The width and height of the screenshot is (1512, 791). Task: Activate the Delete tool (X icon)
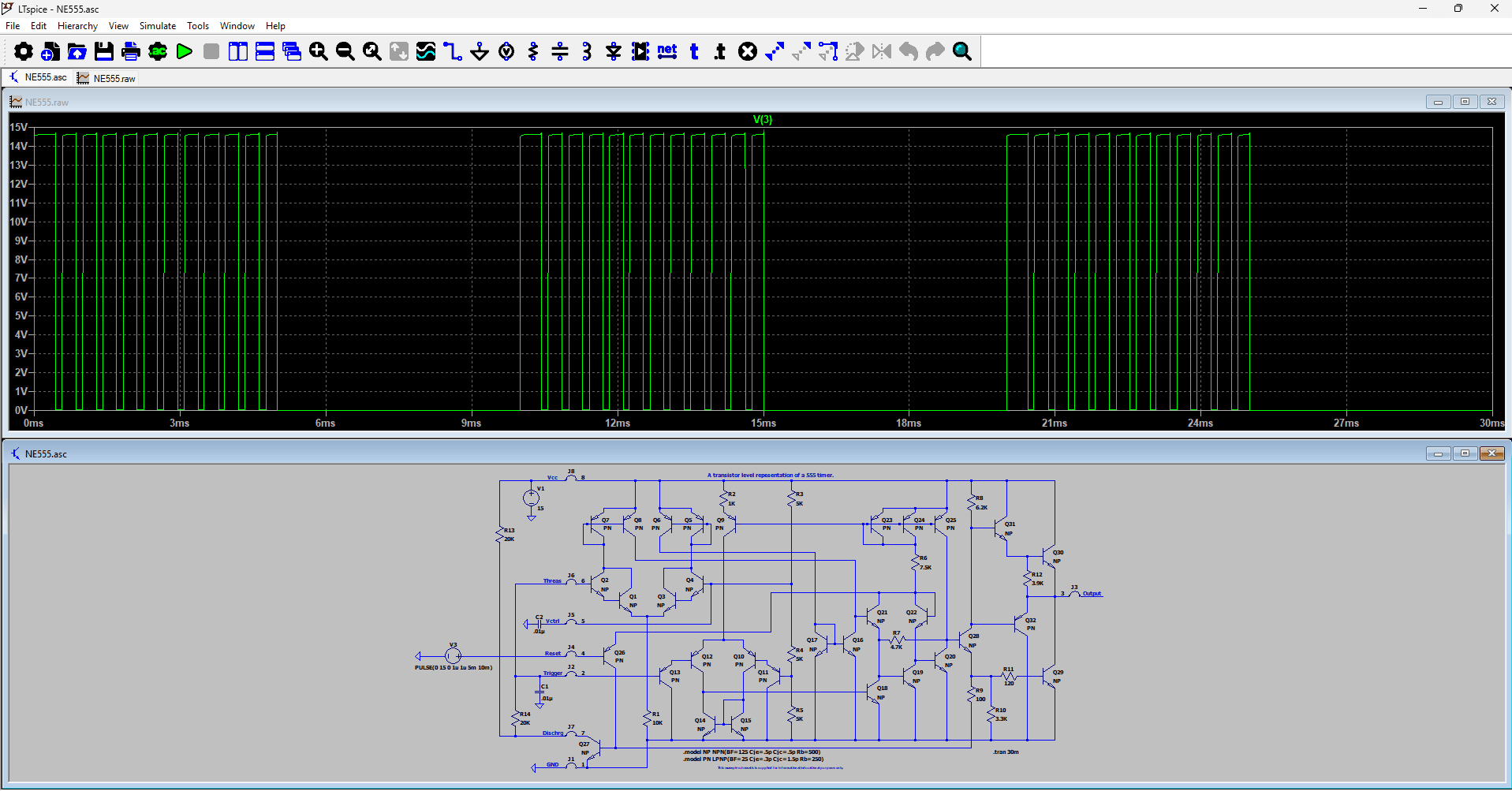click(x=748, y=52)
